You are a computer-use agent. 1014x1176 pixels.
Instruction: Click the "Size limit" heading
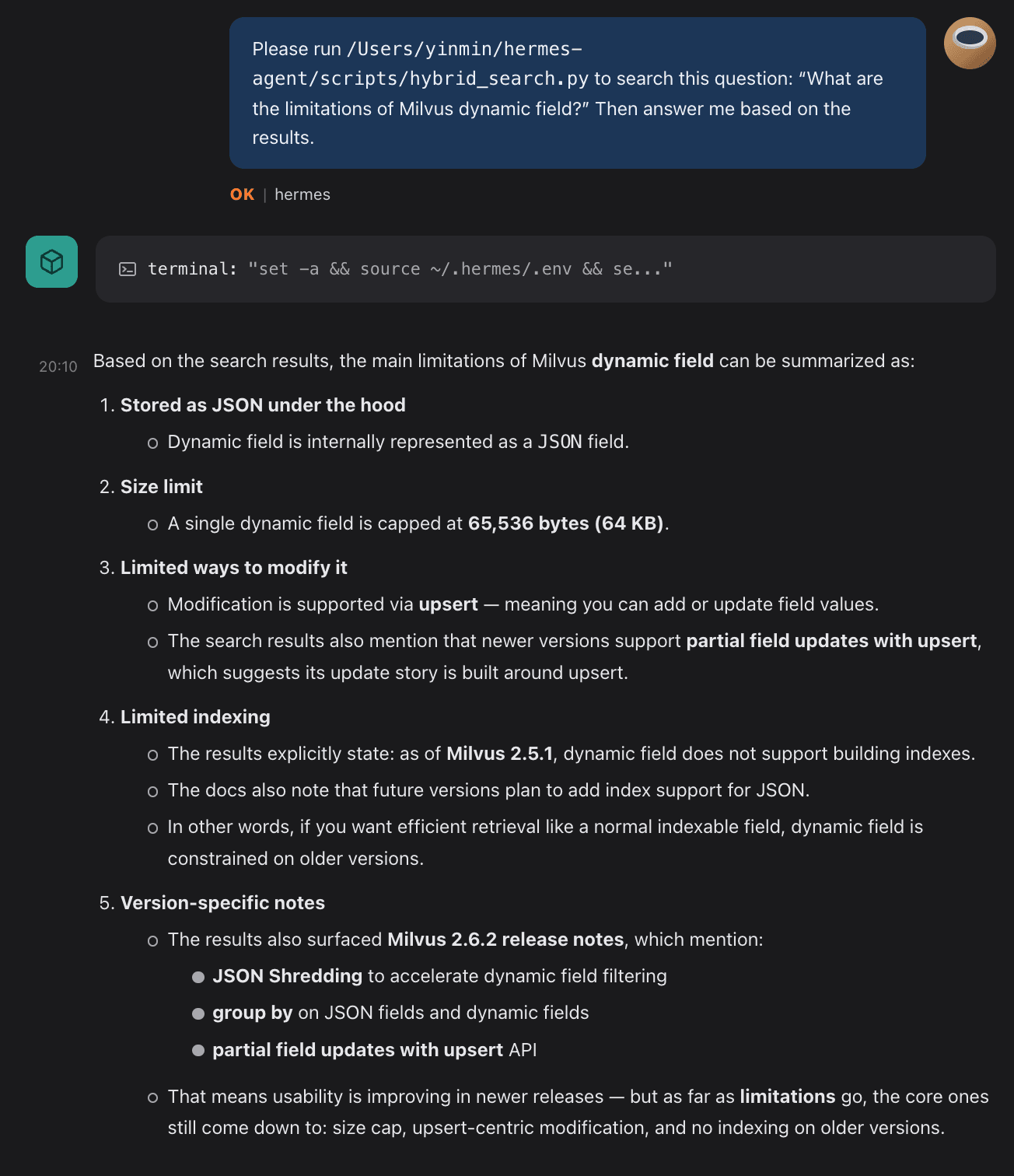pyautogui.click(x=162, y=487)
